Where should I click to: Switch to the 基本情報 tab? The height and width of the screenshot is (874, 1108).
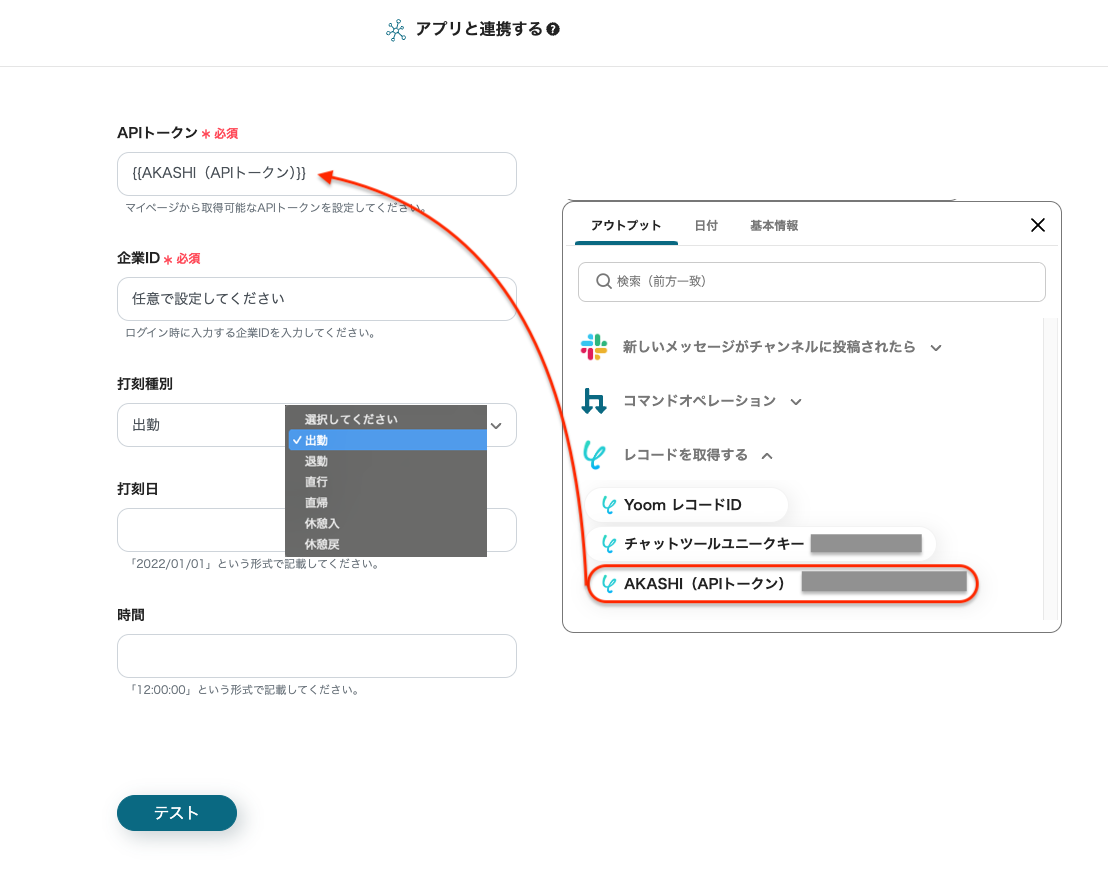coord(774,226)
